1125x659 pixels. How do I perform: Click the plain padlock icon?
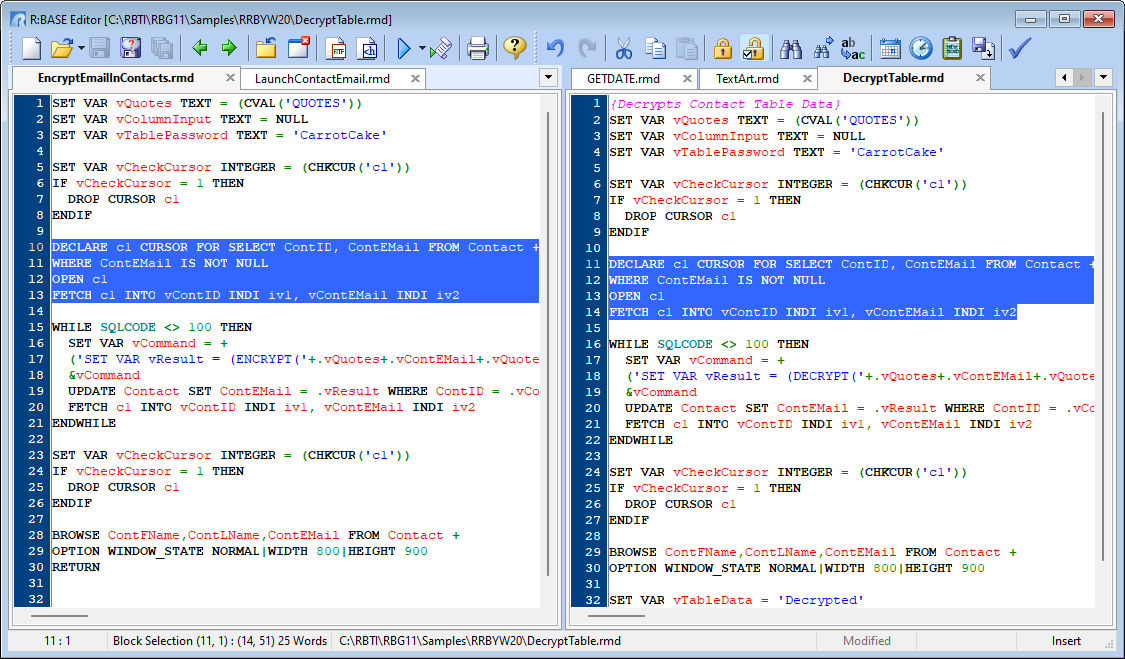[x=723, y=49]
